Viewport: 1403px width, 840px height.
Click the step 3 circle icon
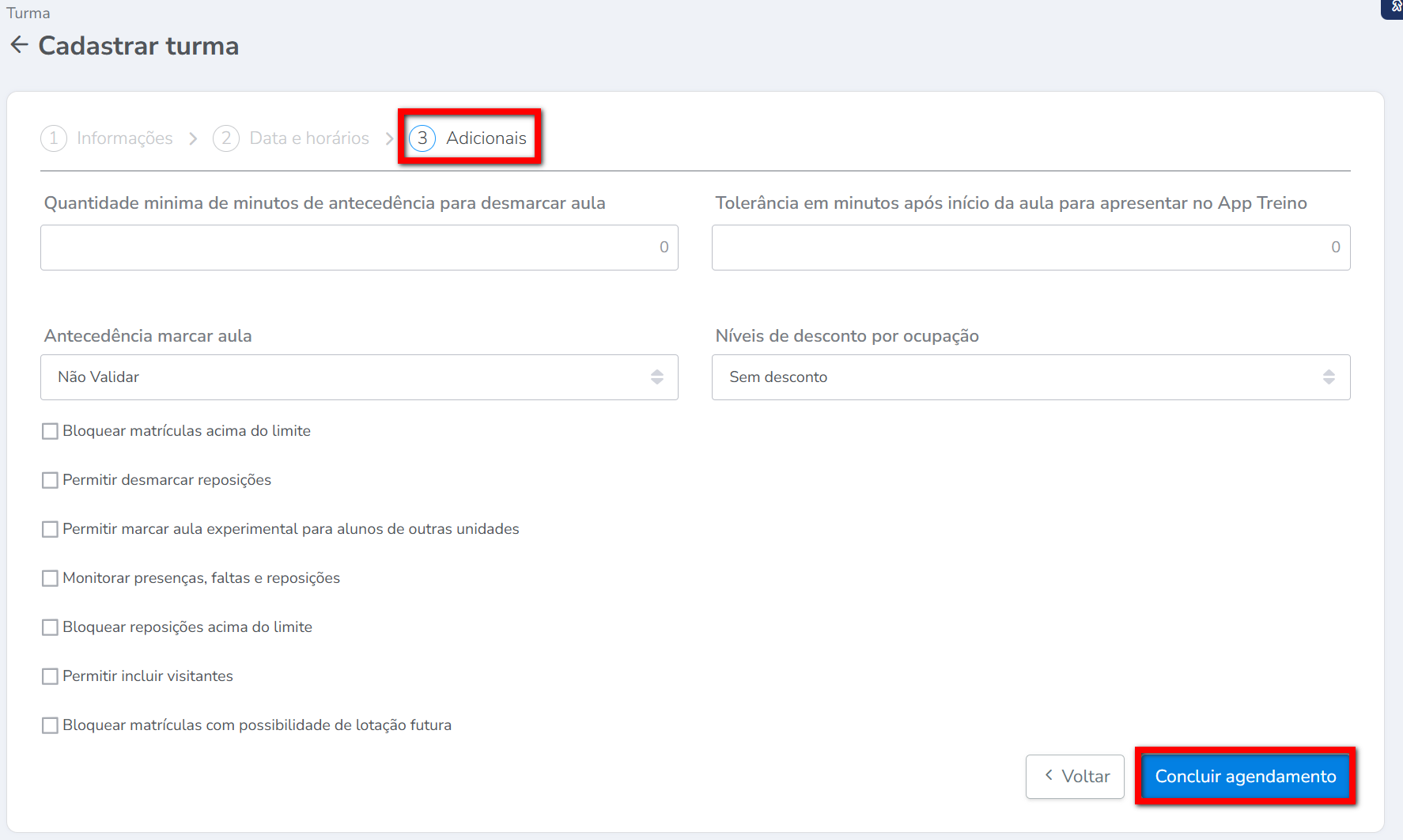pyautogui.click(x=422, y=138)
